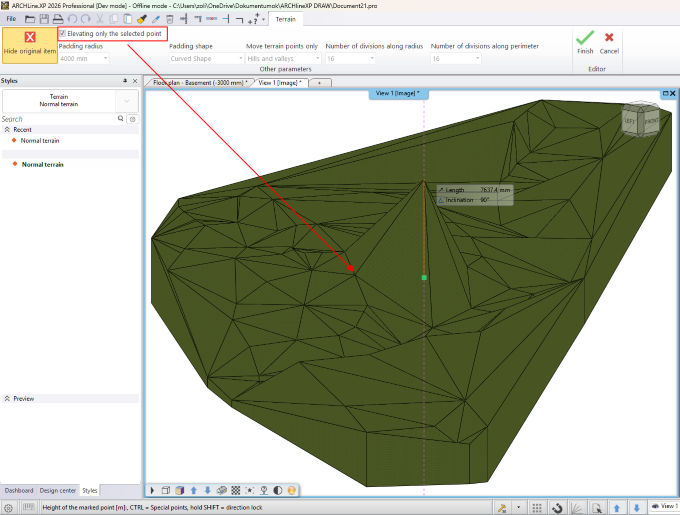
Task: Toggle the checkerboard transparency icon
Action: coord(235,490)
